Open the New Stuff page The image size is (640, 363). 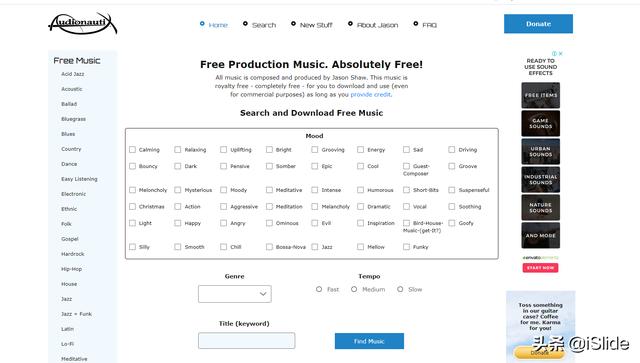click(x=316, y=25)
